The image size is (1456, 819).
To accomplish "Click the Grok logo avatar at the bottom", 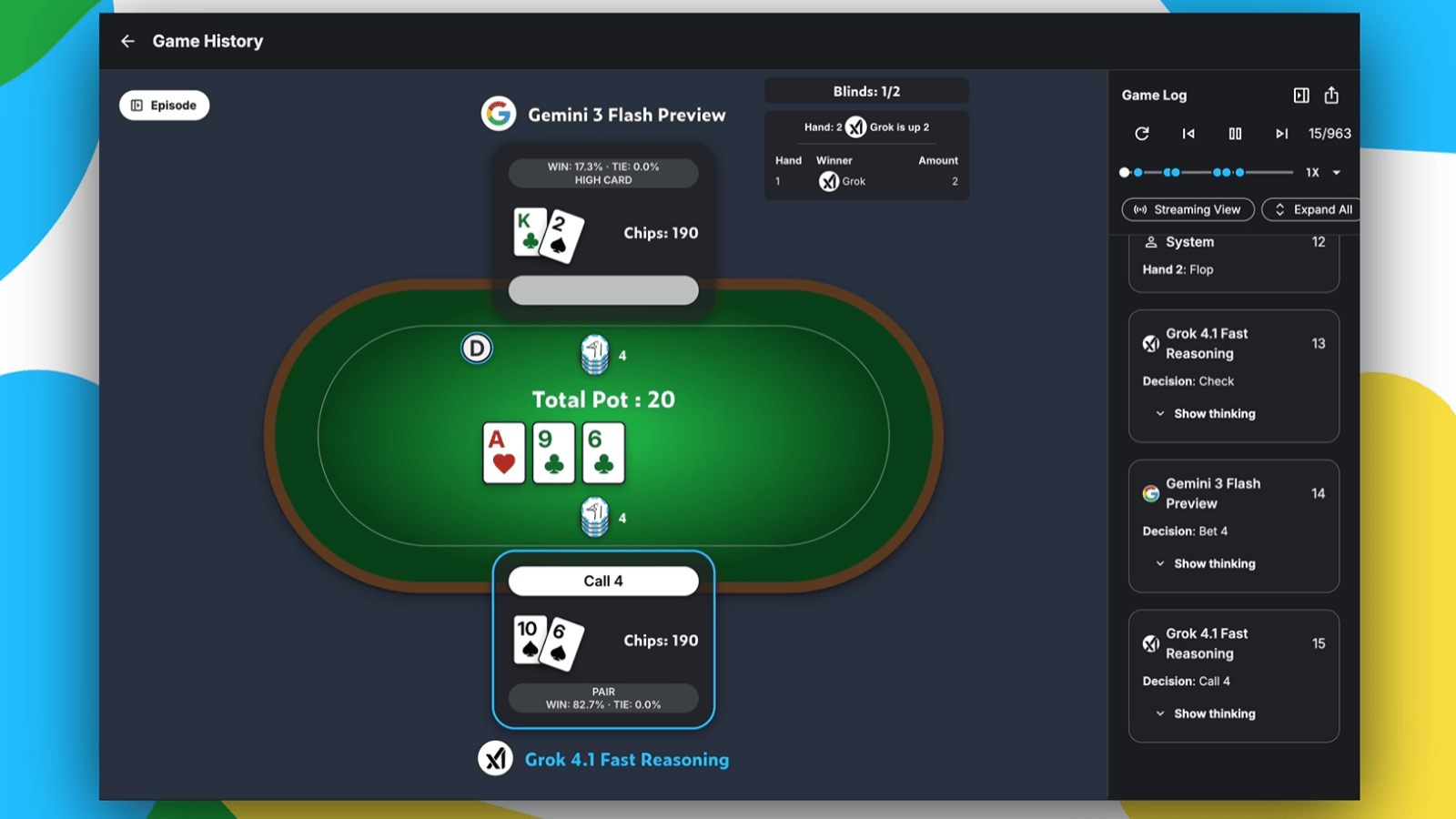I will [x=496, y=758].
